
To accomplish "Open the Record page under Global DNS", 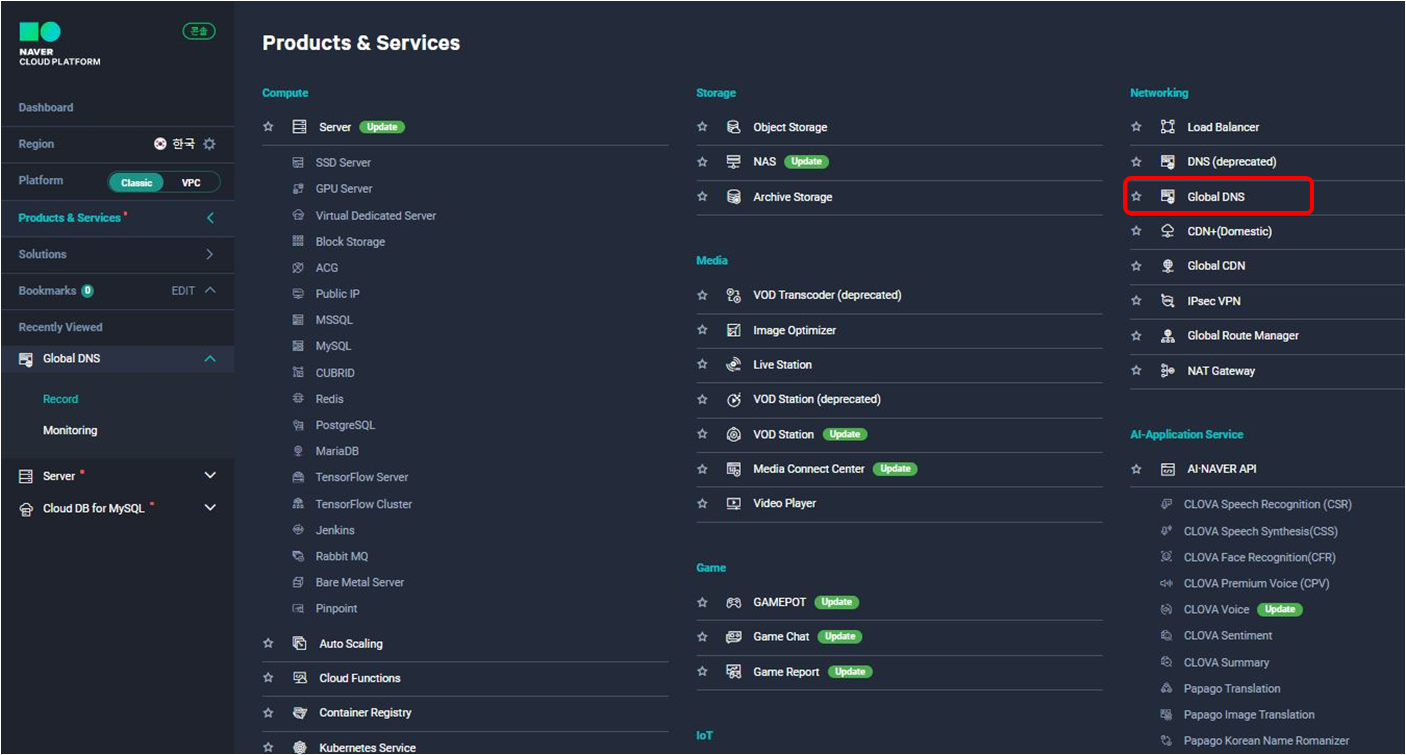I will pyautogui.click(x=60, y=398).
